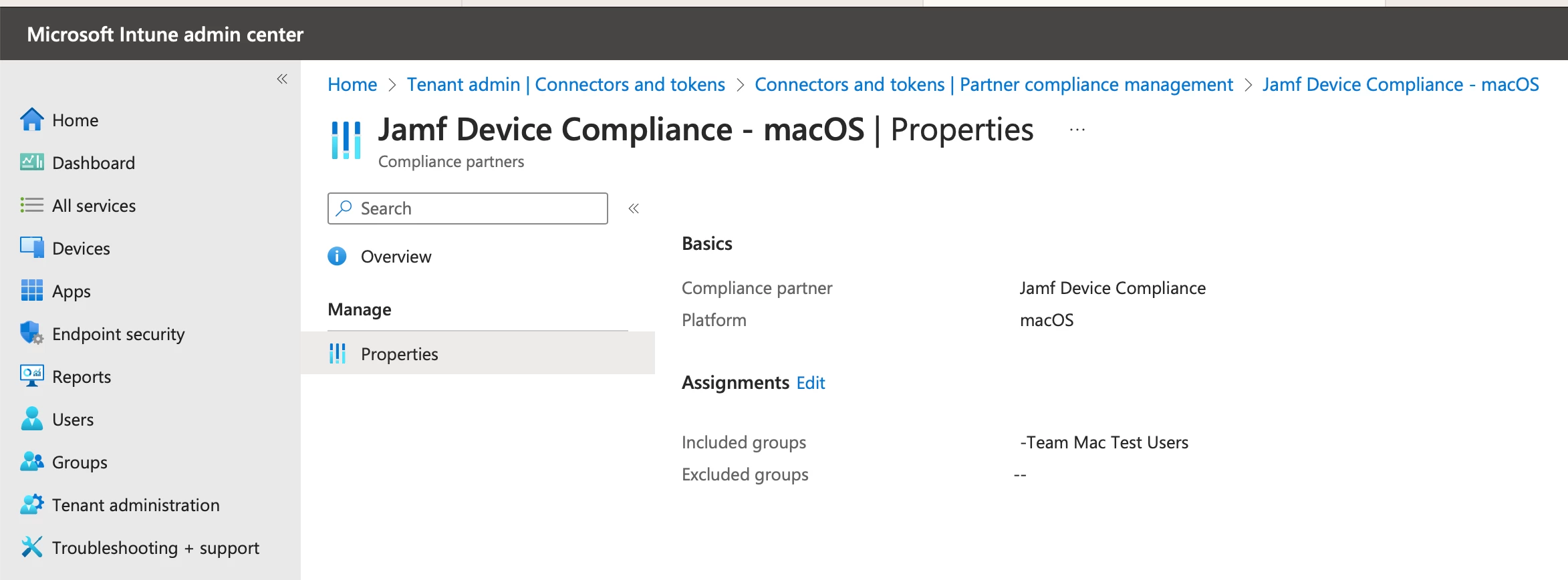Click the Dashboard chart icon

32,162
